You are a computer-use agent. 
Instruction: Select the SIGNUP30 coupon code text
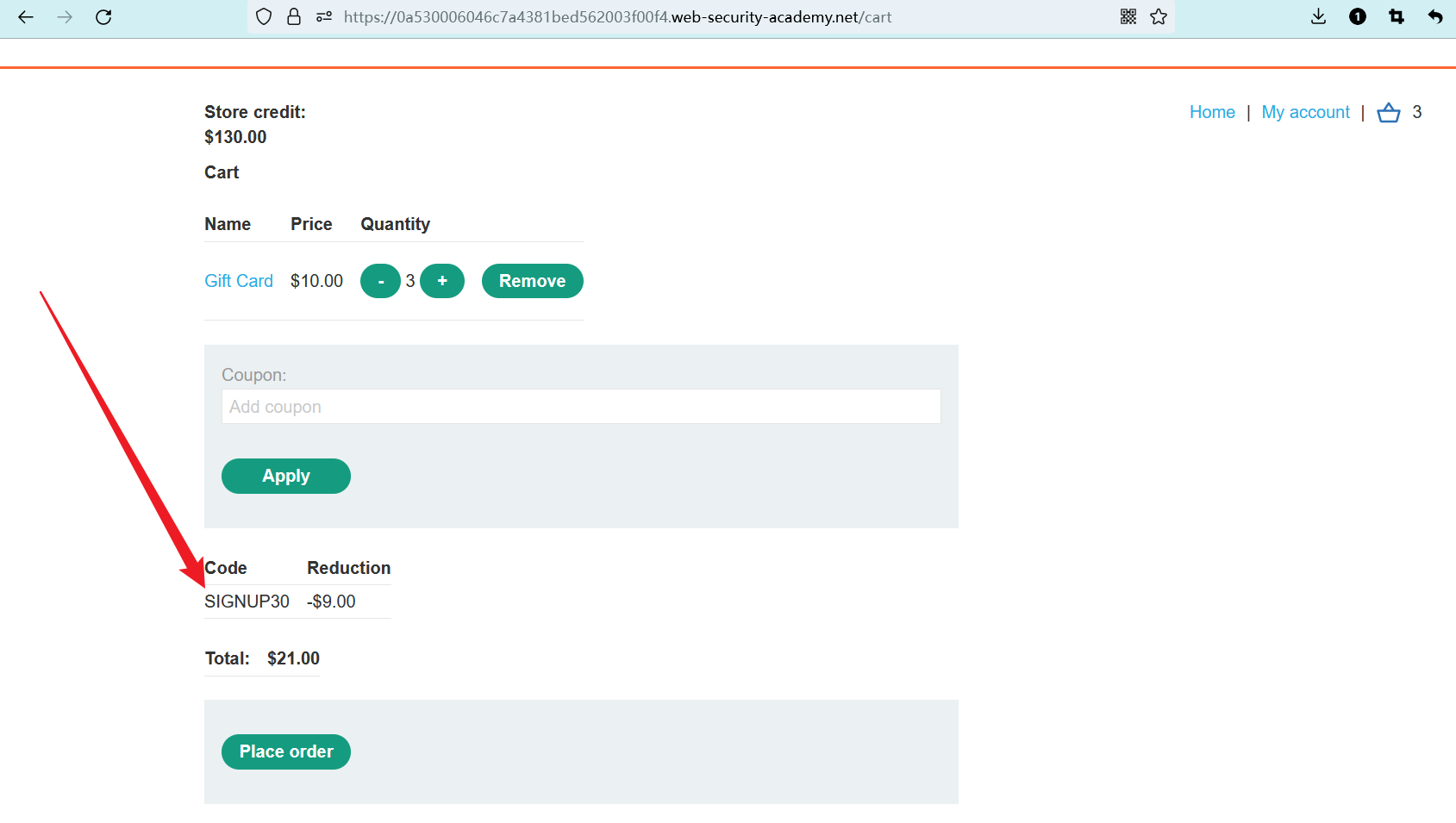tap(247, 602)
